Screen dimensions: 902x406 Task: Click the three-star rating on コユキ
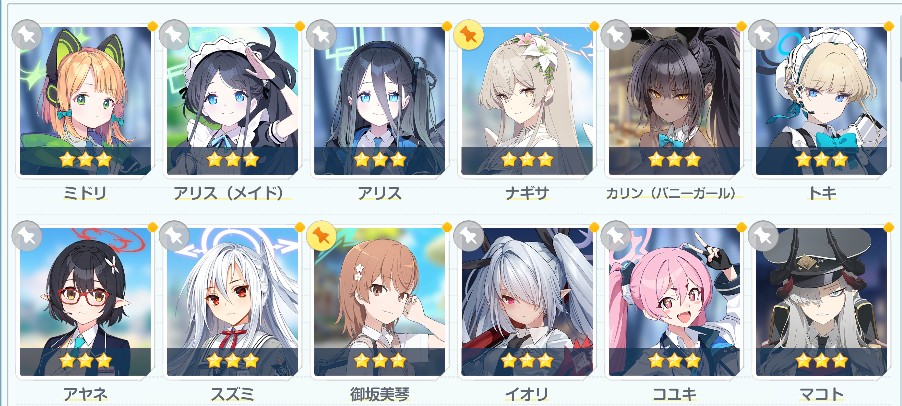[x=674, y=361]
